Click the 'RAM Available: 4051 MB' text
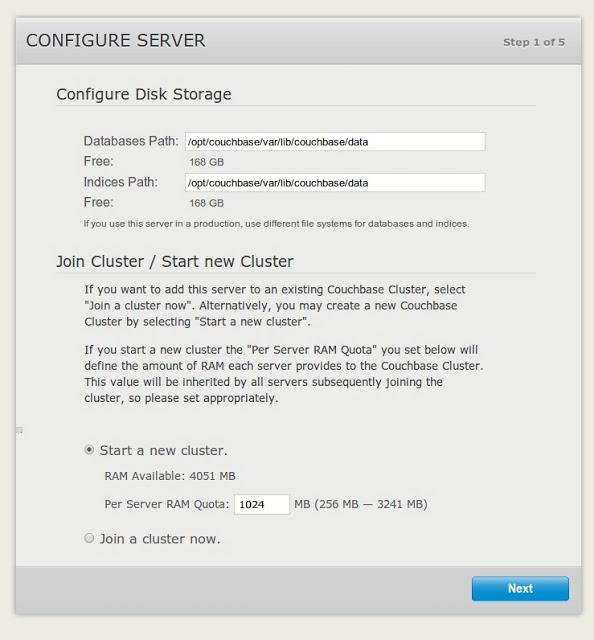 tap(170, 476)
